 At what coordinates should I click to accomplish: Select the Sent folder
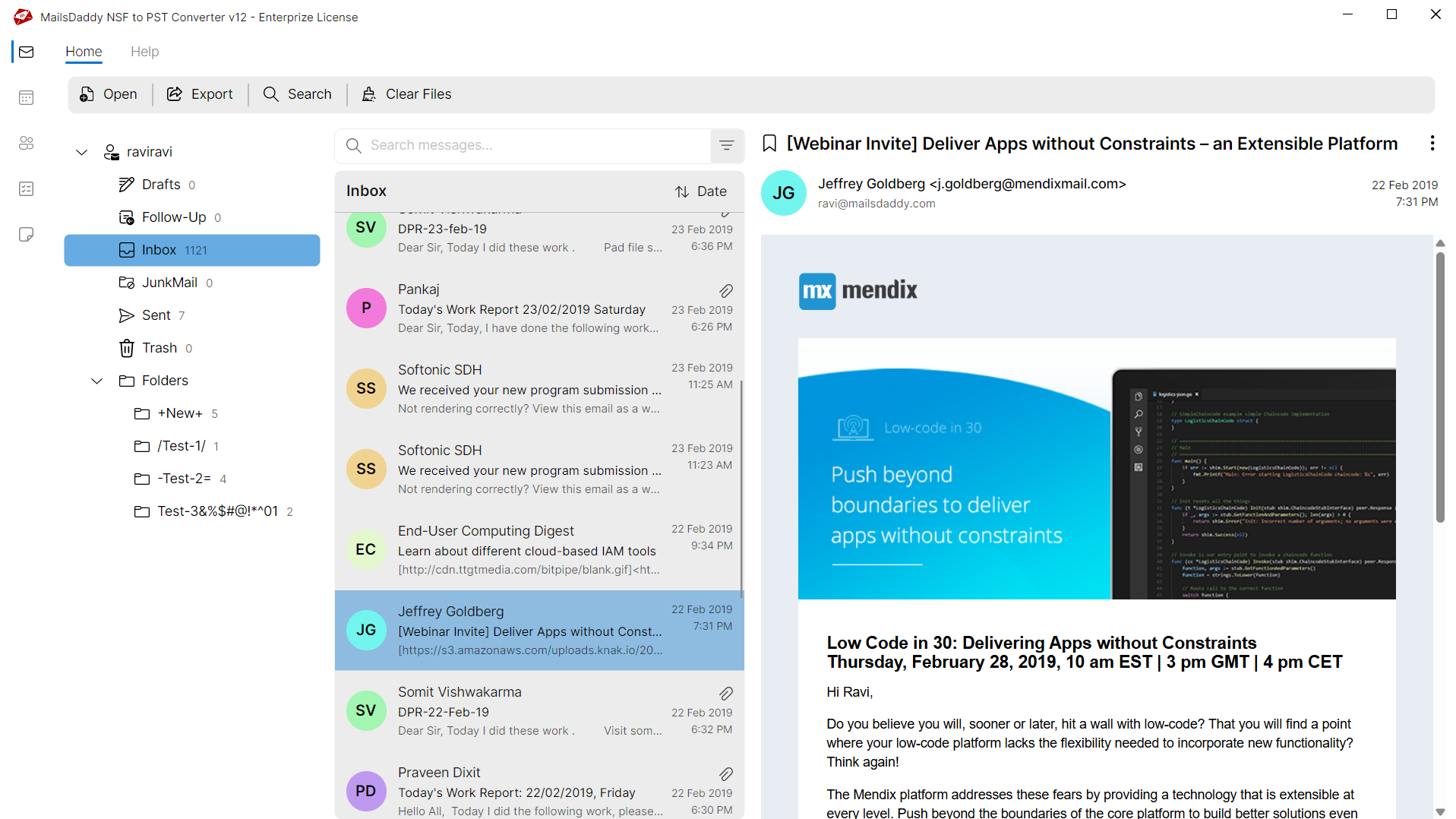[192, 315]
